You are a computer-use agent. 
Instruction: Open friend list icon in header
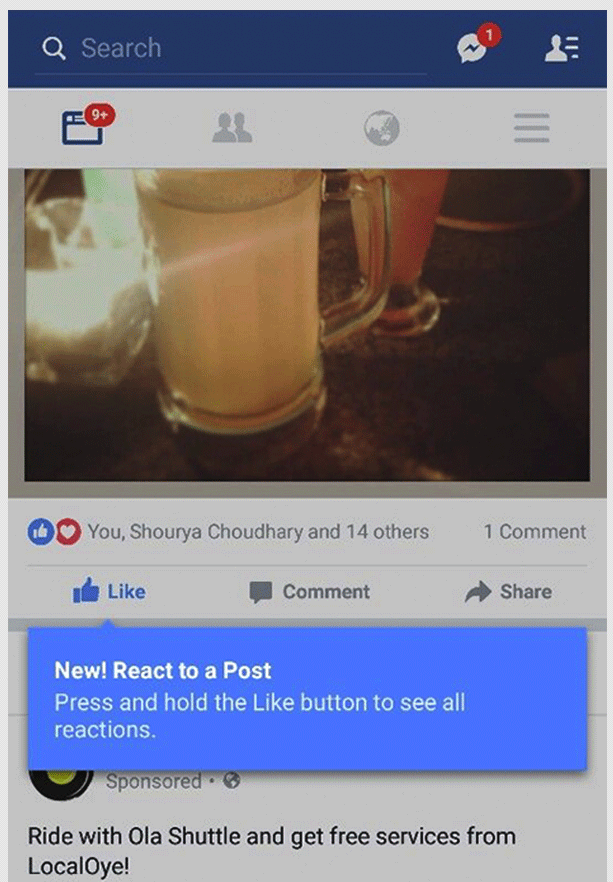pyautogui.click(x=561, y=48)
